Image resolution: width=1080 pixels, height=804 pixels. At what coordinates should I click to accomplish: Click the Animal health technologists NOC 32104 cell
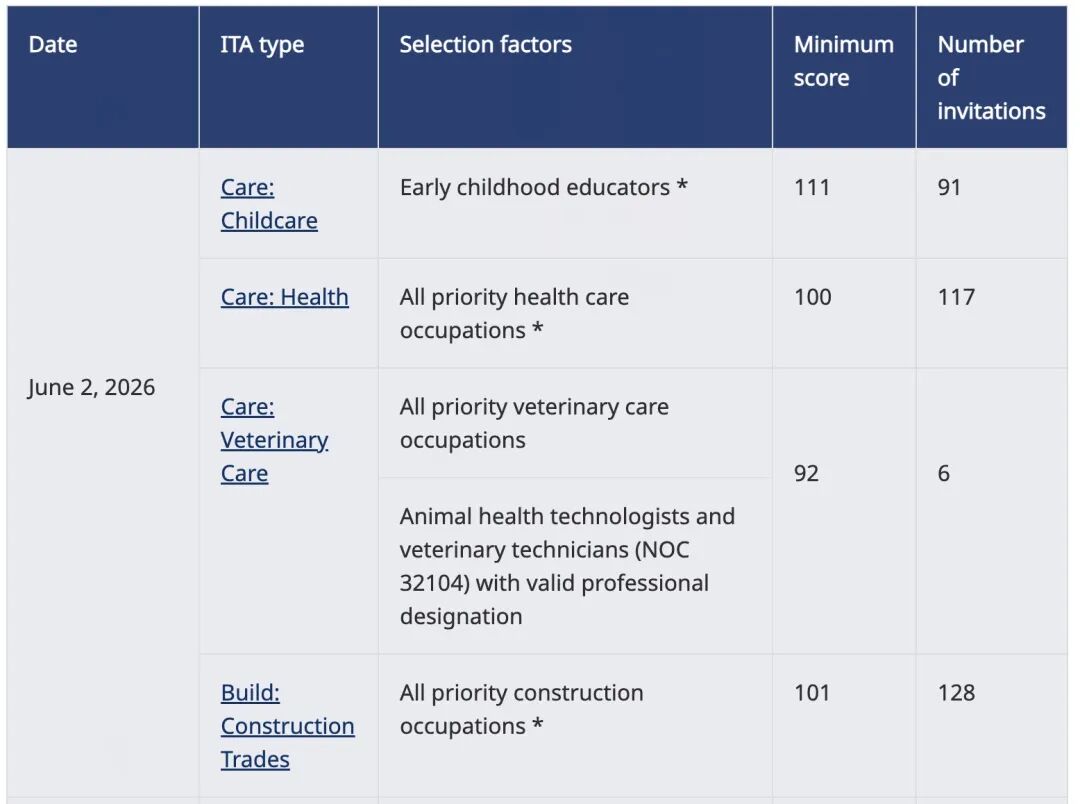coord(567,566)
